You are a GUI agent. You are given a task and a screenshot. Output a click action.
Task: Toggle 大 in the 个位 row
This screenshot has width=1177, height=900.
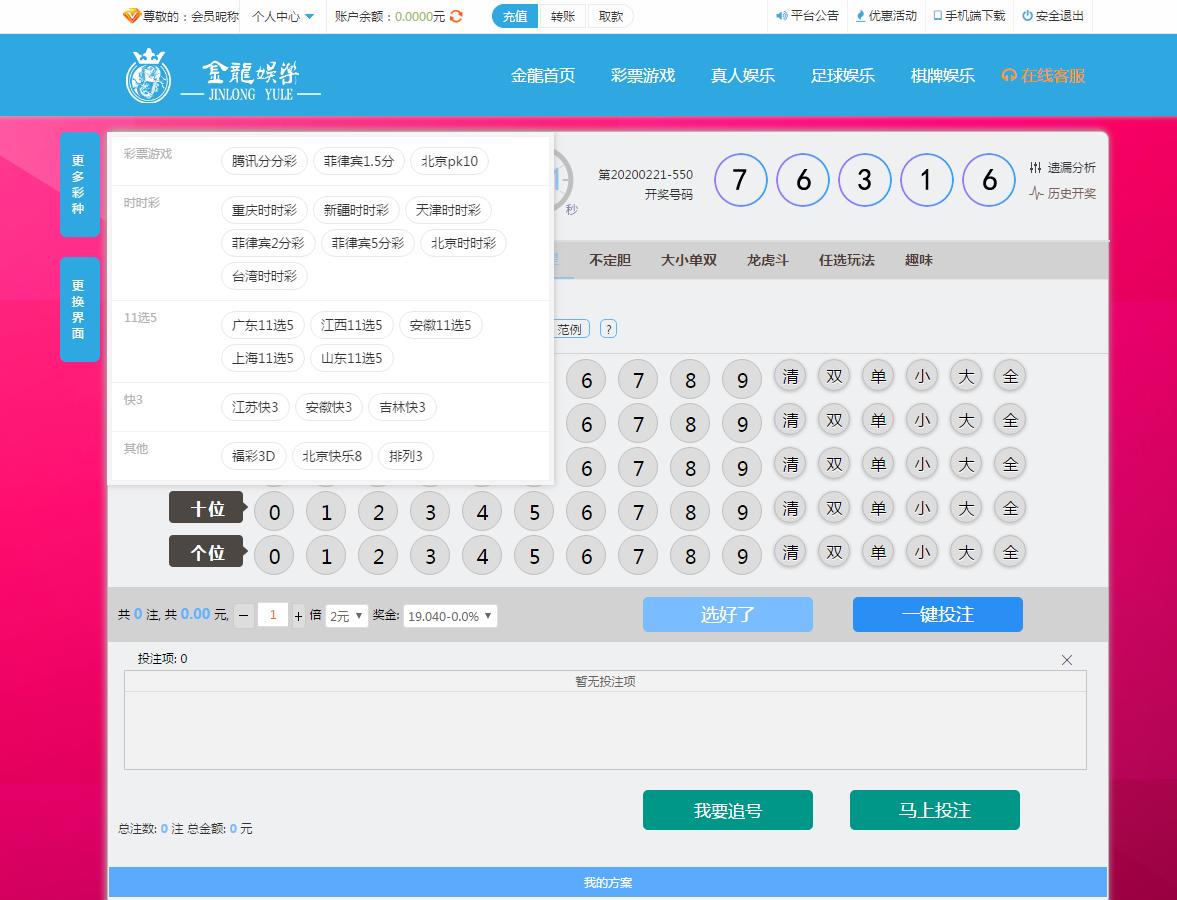966,552
